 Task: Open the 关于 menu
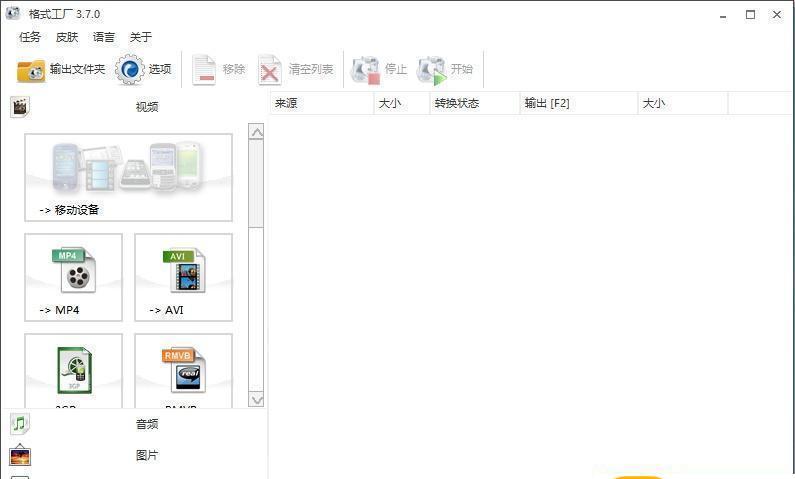click(140, 37)
